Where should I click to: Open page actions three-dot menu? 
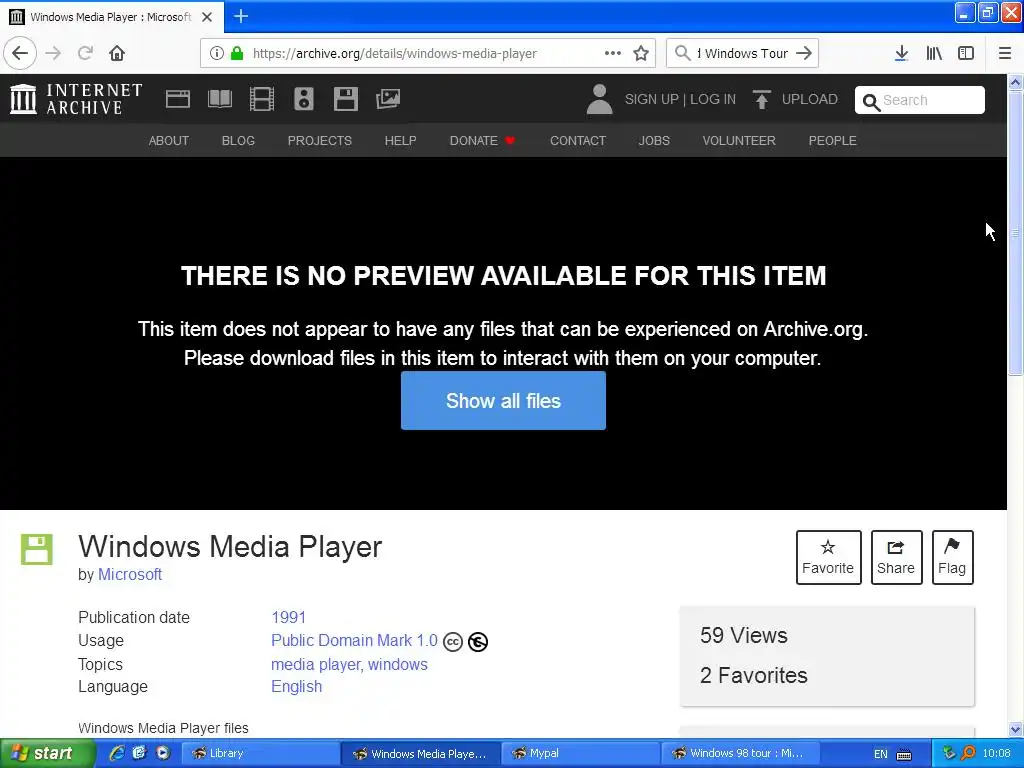click(x=613, y=54)
